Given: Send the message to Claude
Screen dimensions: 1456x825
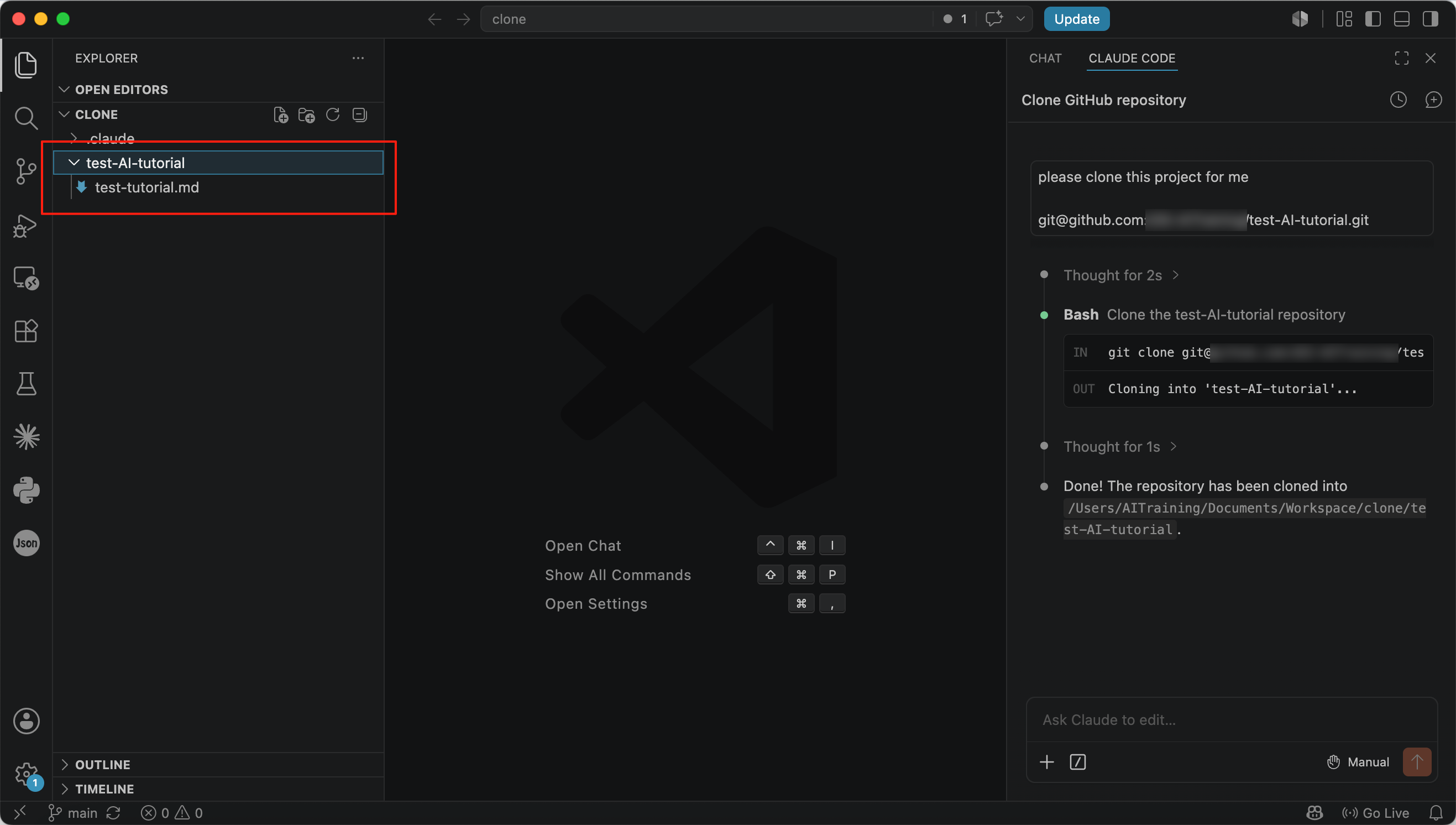Looking at the screenshot, I should pos(1417,761).
